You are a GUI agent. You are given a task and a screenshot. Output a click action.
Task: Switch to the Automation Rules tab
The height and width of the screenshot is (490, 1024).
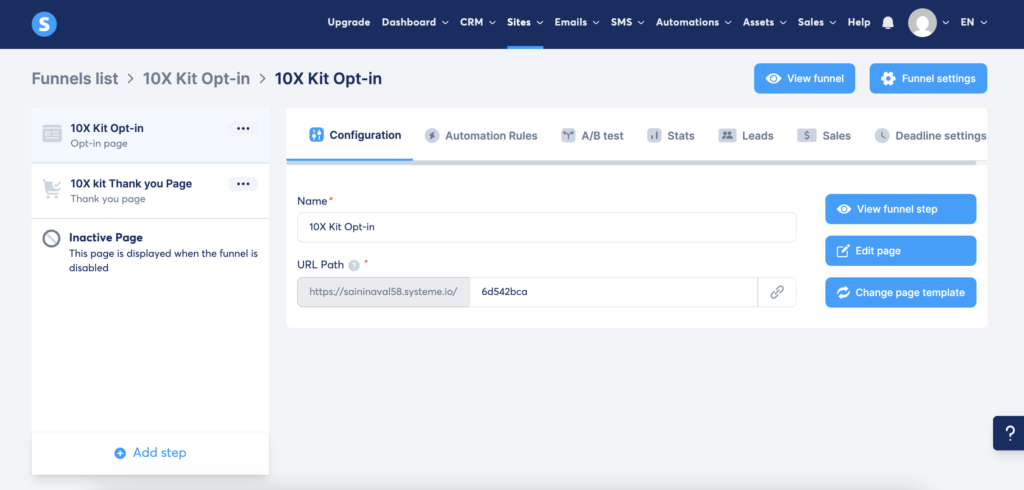pos(481,136)
